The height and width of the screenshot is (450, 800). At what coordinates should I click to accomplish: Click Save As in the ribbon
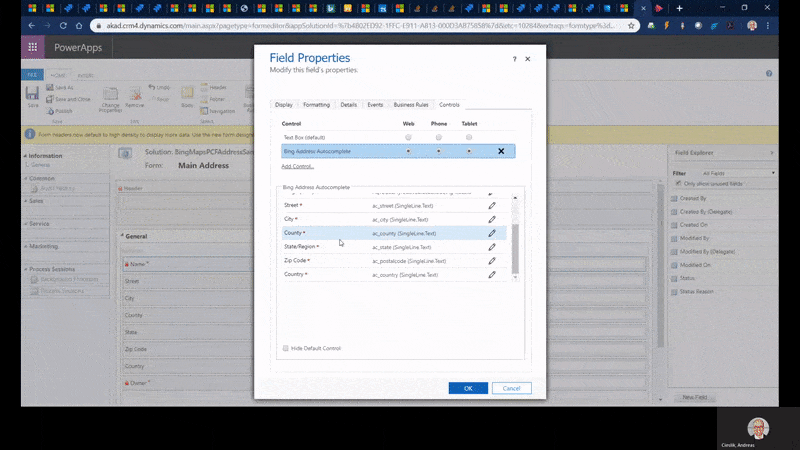(60, 87)
